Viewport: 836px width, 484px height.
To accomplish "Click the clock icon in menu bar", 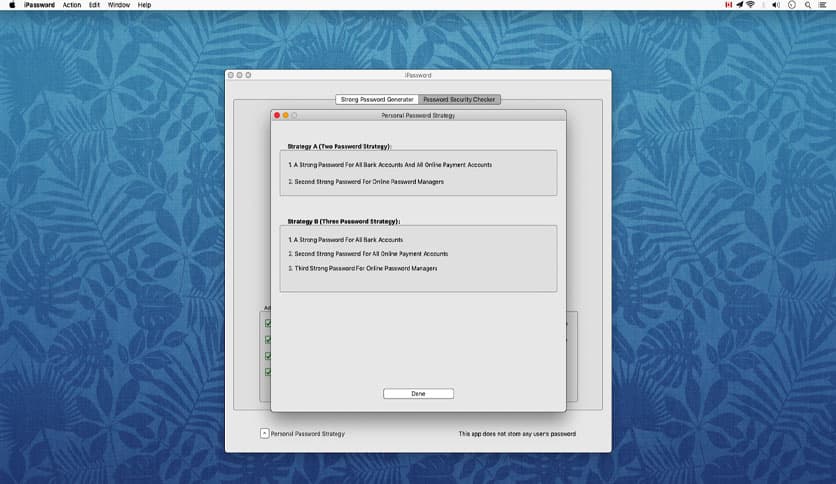I will [x=792, y=5].
